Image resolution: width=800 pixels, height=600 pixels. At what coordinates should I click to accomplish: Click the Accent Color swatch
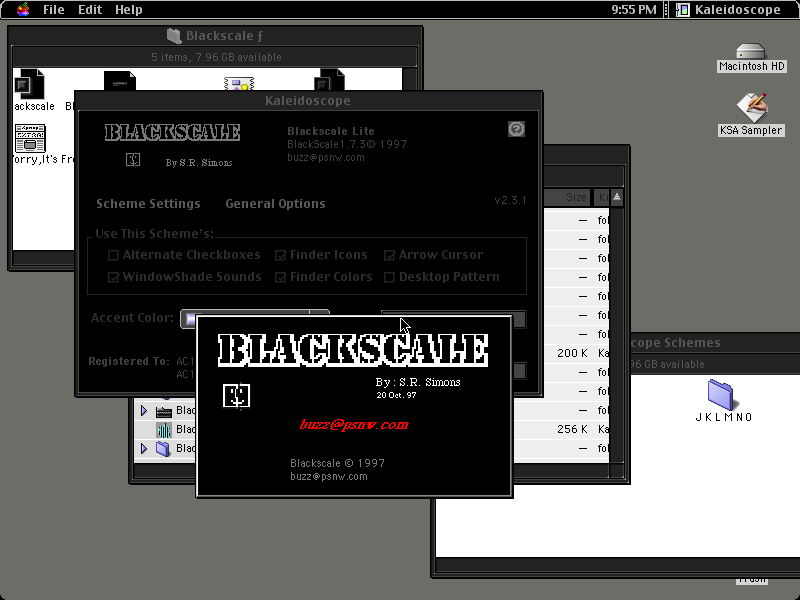(x=191, y=319)
